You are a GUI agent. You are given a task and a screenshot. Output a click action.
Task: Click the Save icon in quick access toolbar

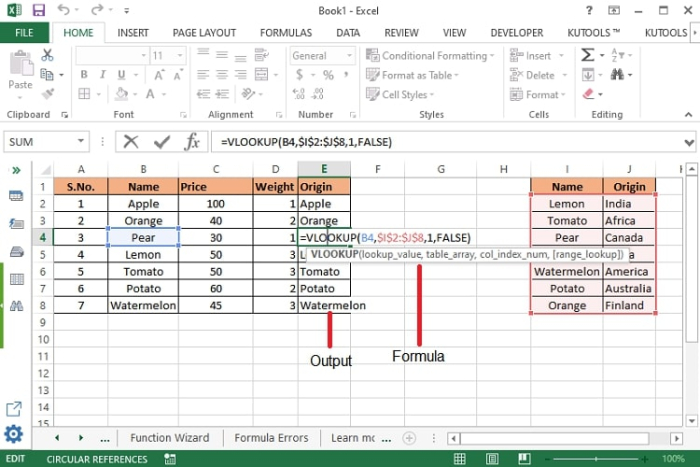click(x=39, y=10)
